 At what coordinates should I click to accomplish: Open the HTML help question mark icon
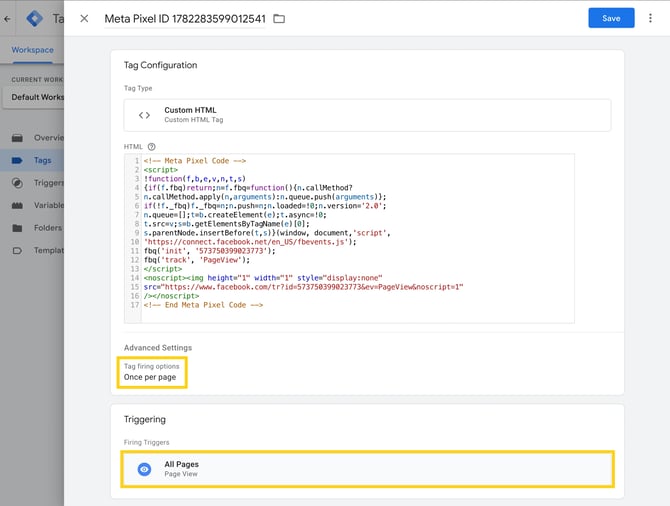point(151,147)
